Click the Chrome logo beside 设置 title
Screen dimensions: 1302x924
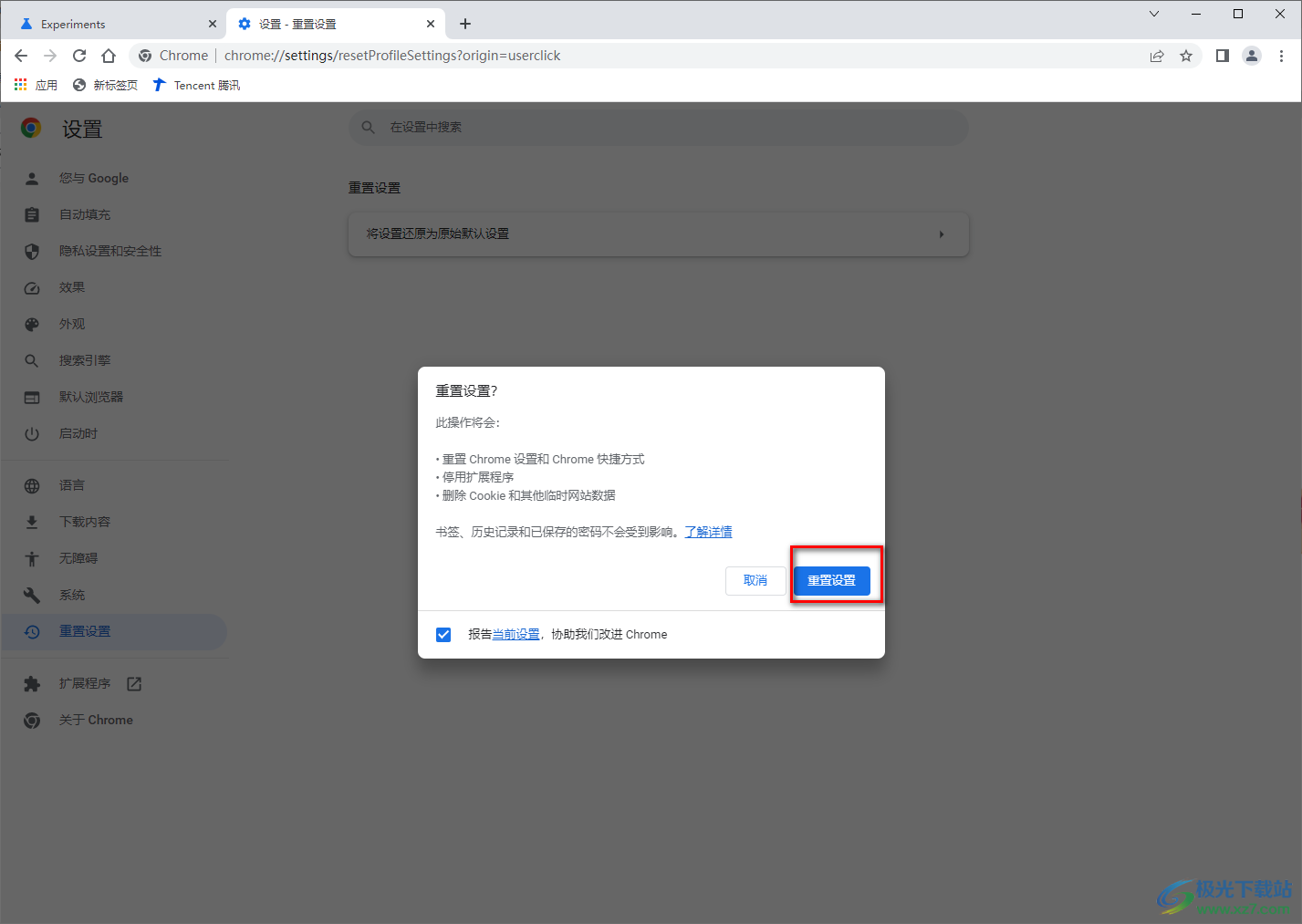(31, 128)
